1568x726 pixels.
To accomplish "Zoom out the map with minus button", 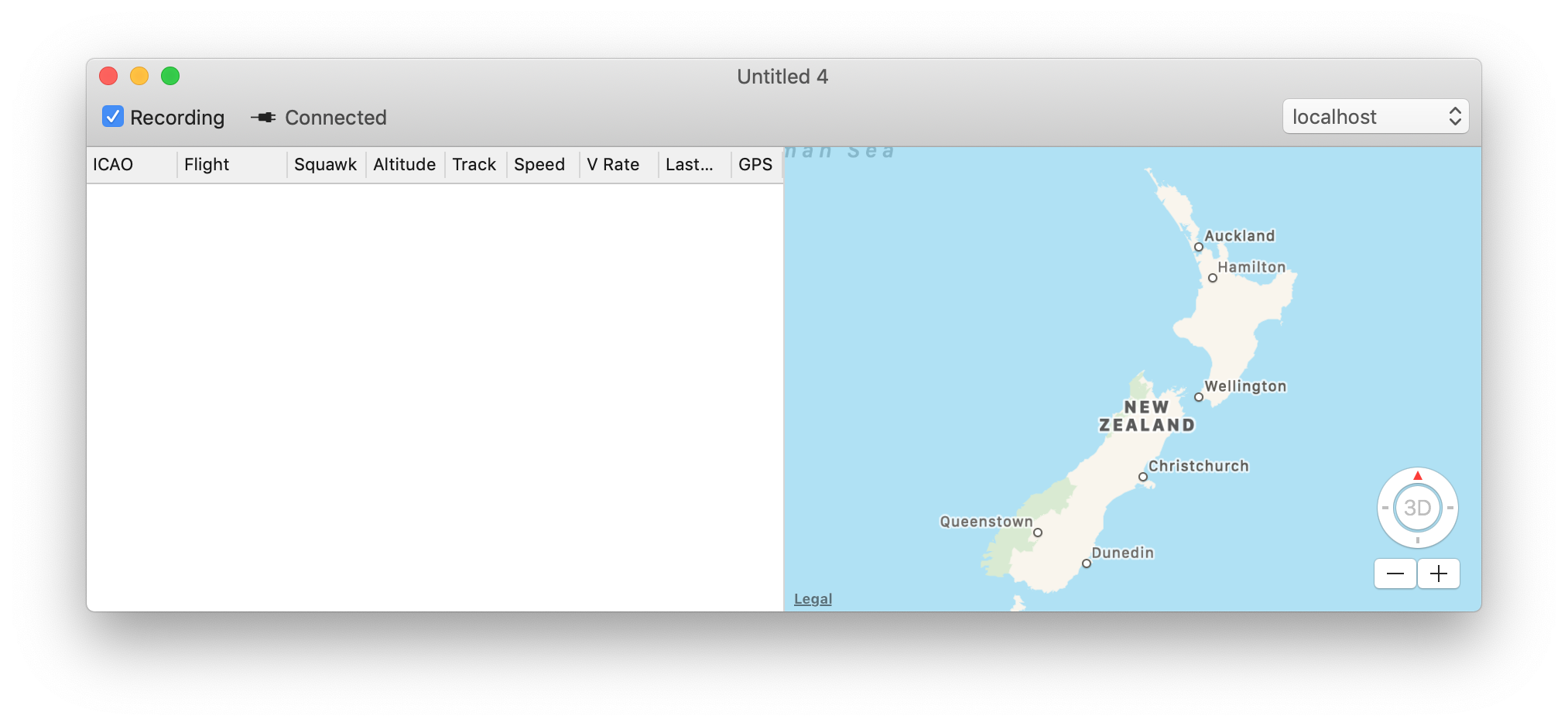I will coord(1395,574).
